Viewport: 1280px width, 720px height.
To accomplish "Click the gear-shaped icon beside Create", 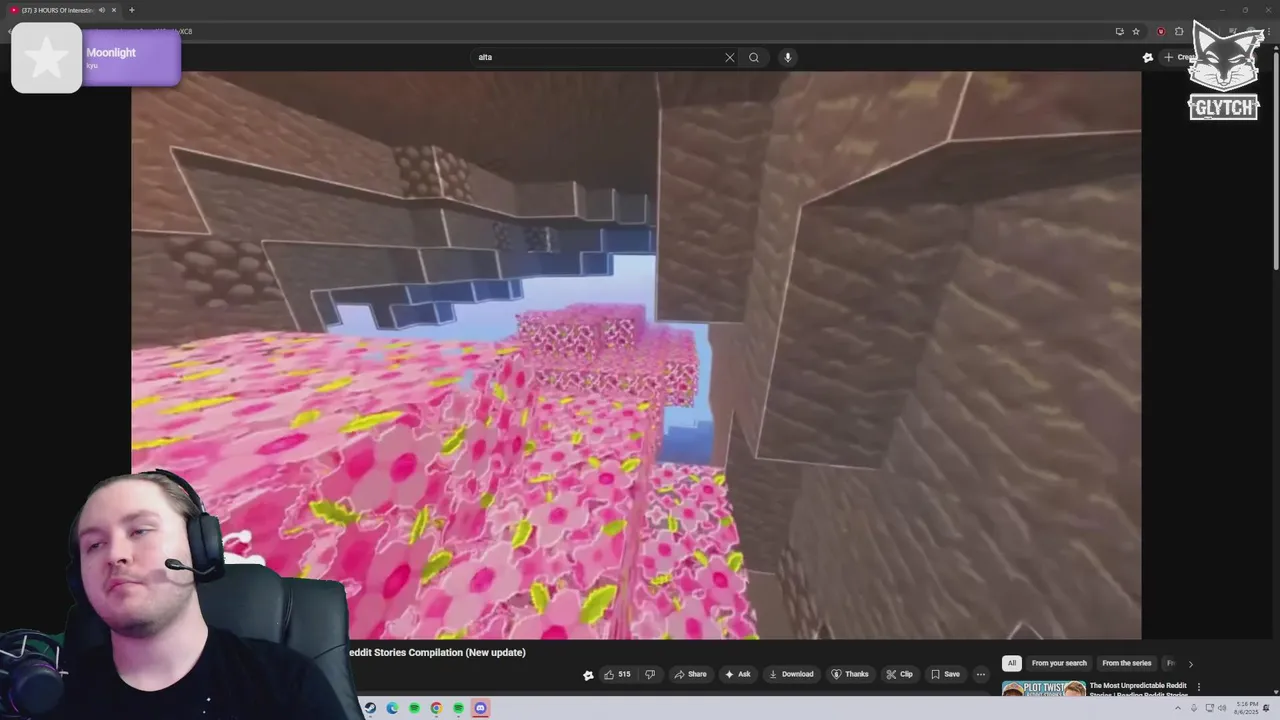I will coord(1148,57).
